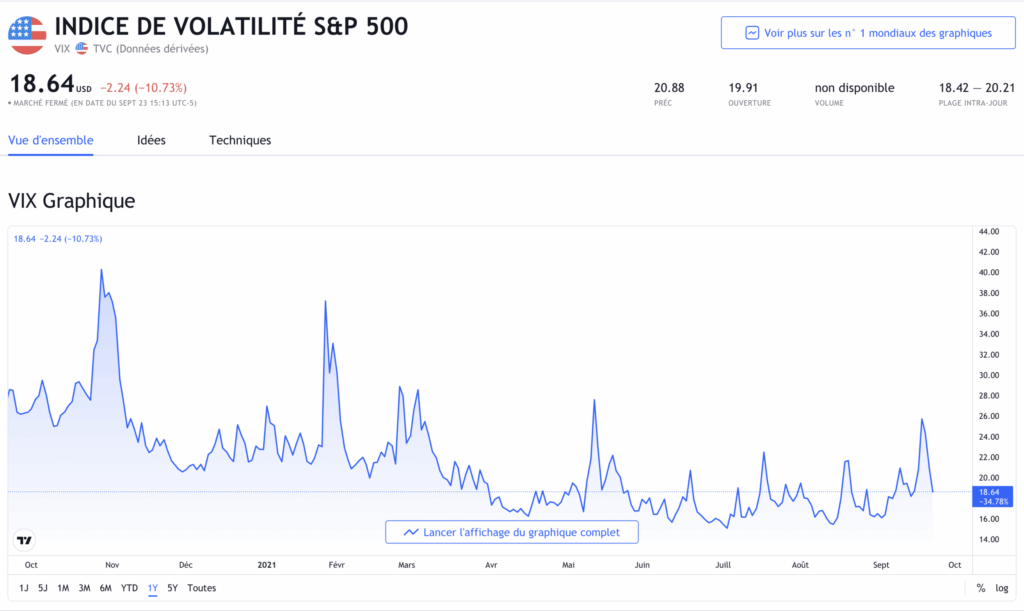Click the main 18.64 USD price value
Viewport: 1024px width, 611px height.
click(42, 84)
